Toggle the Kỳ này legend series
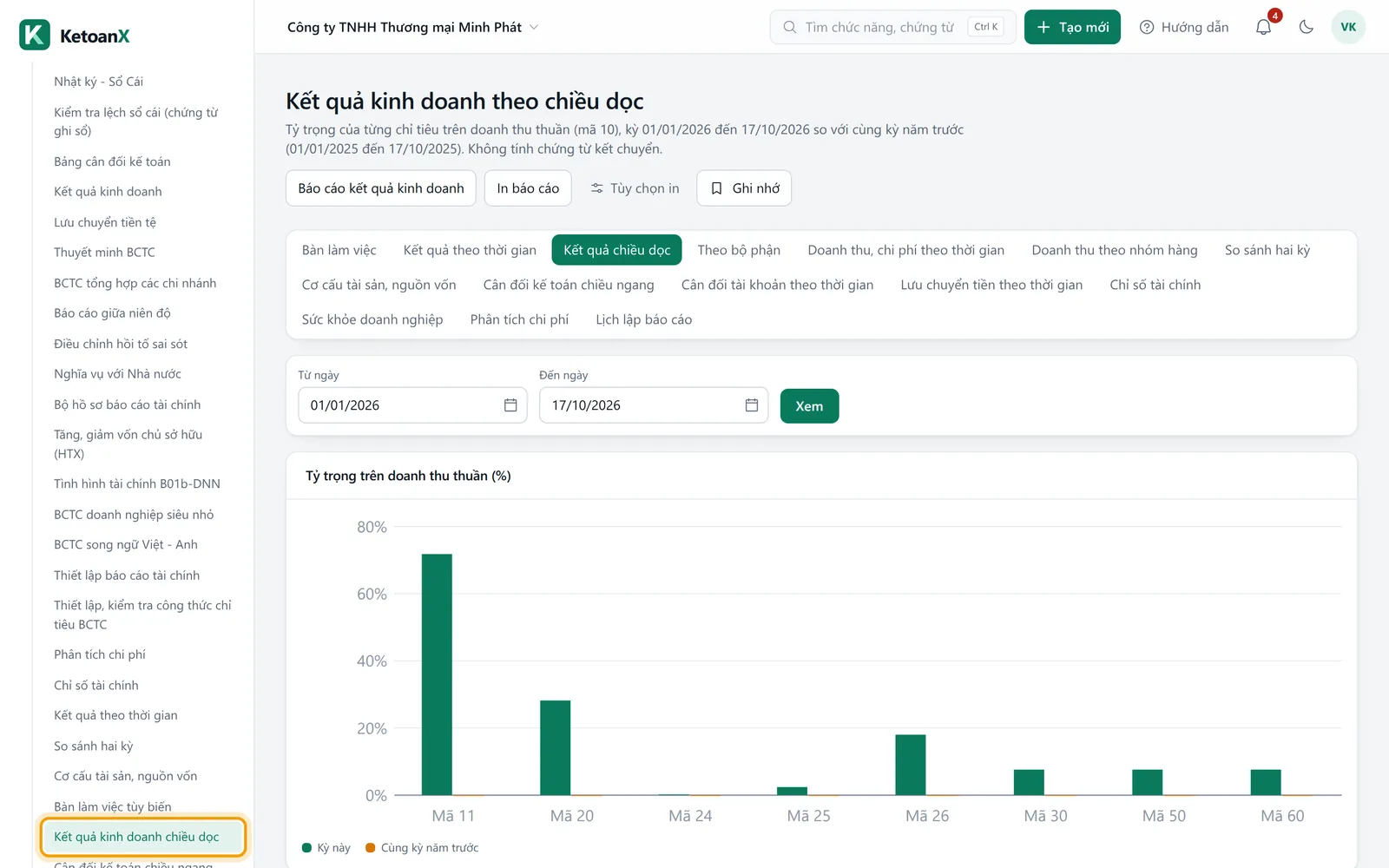Viewport: 1389px width, 868px height. point(326,847)
